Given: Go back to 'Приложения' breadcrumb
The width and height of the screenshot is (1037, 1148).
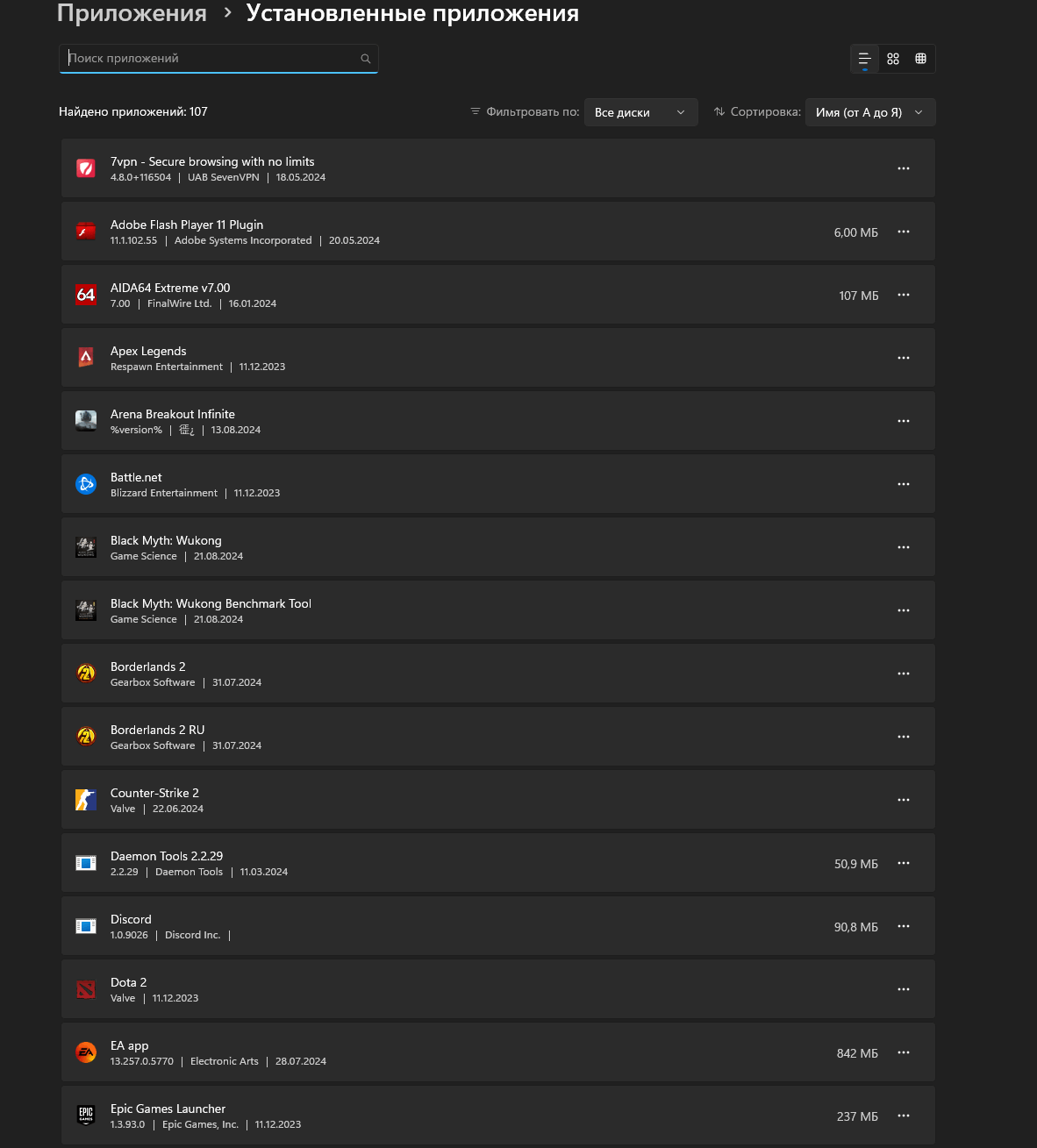Looking at the screenshot, I should pyautogui.click(x=132, y=13).
